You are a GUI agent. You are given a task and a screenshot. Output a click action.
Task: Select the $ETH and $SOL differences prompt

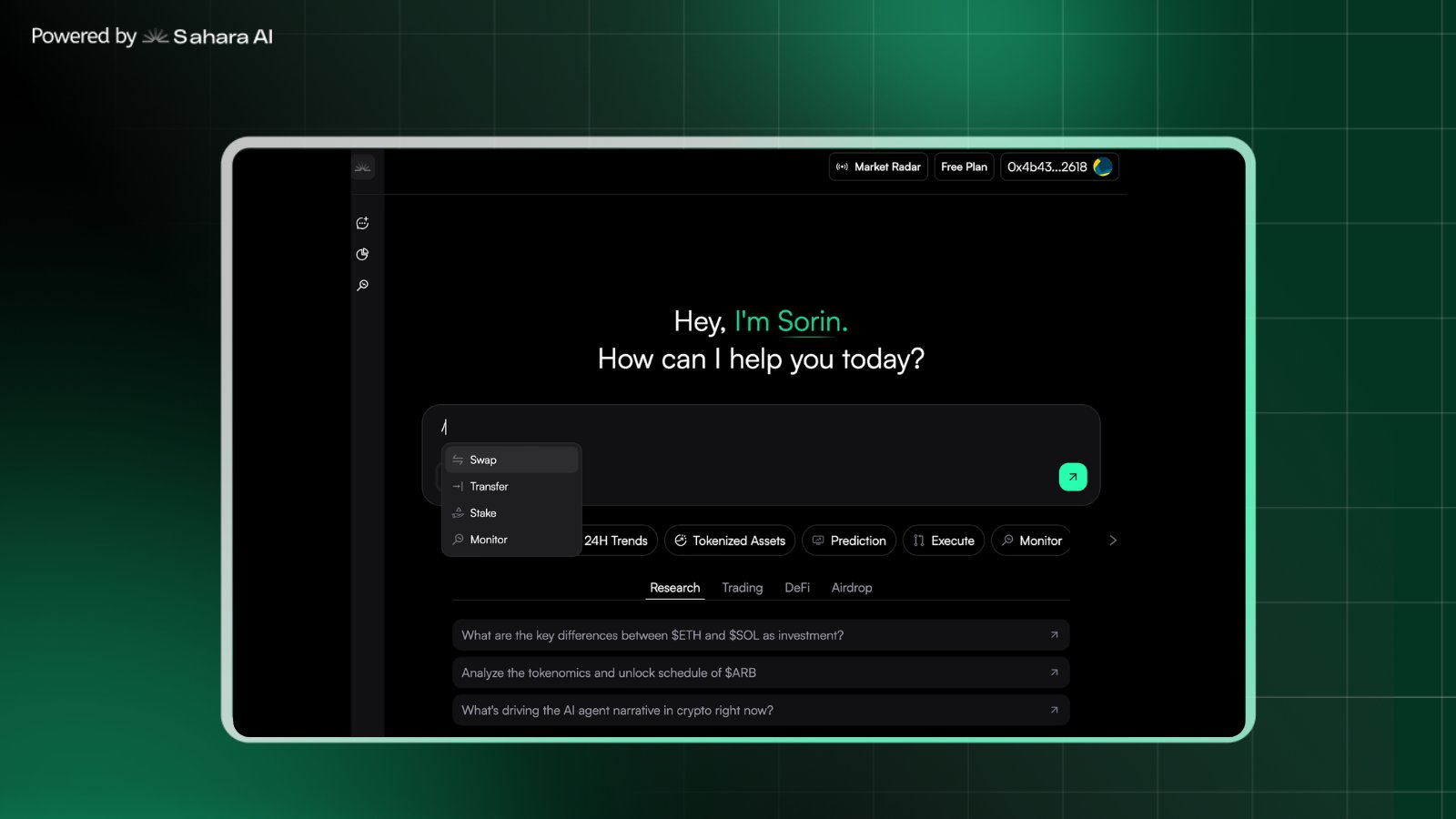click(761, 635)
